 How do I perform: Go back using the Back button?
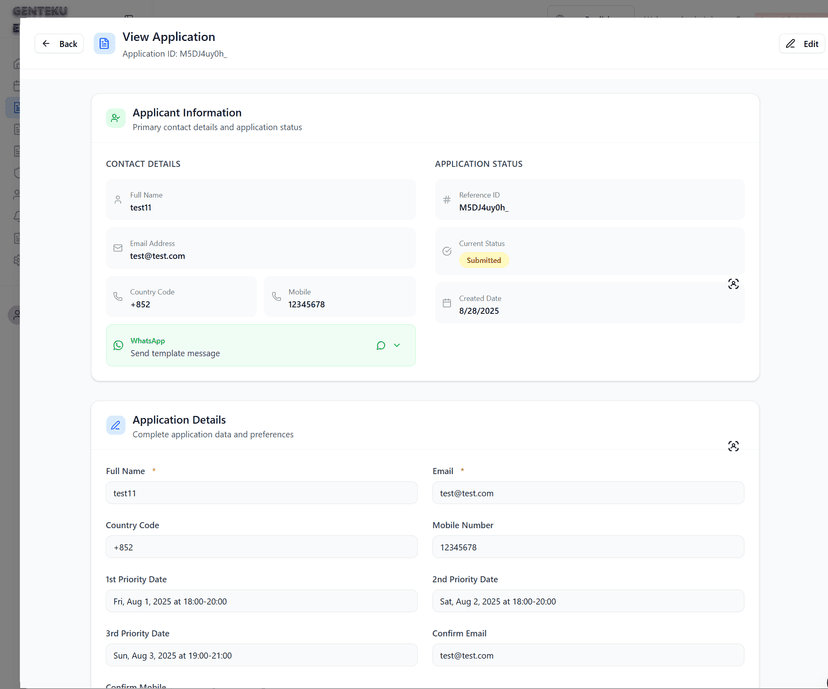(58, 43)
